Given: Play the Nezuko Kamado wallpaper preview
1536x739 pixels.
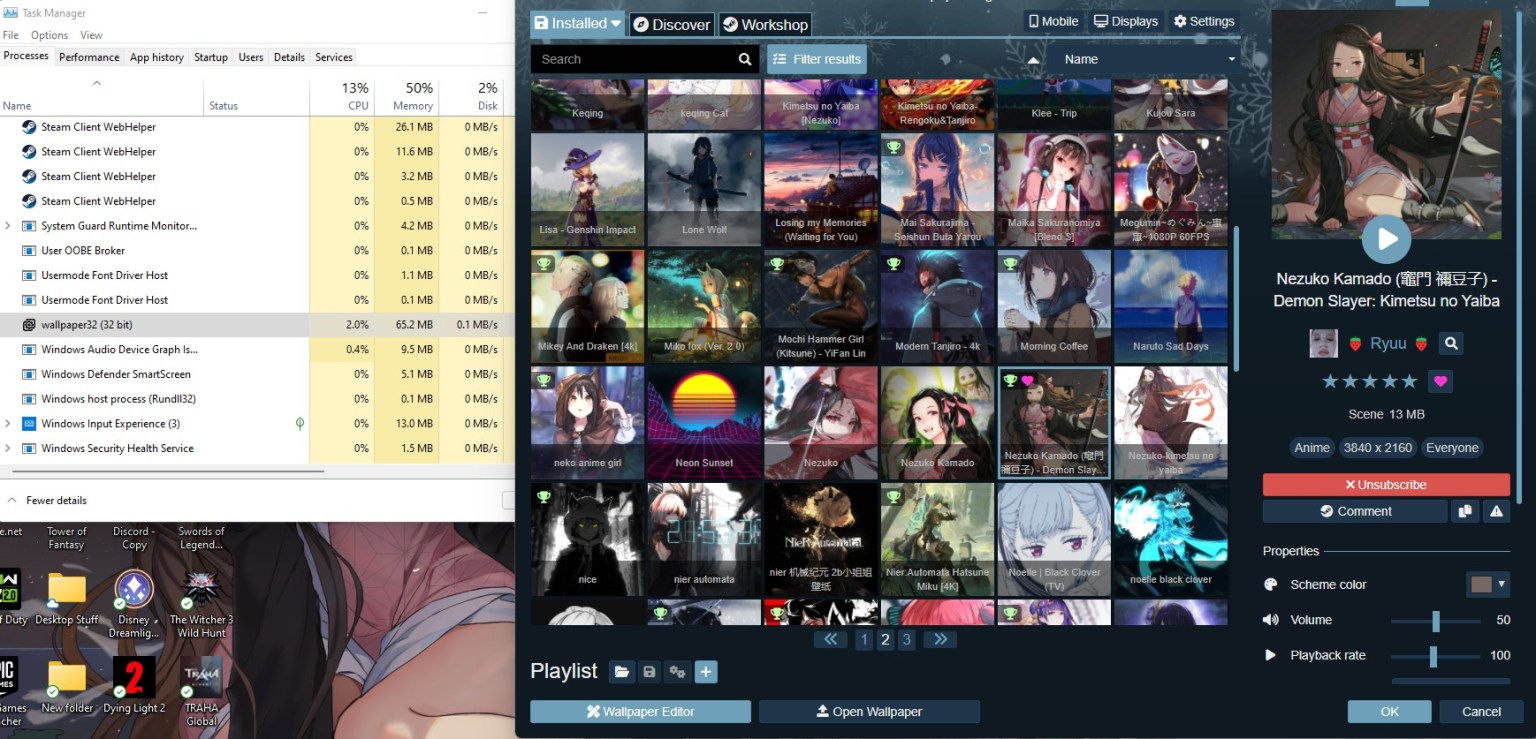Looking at the screenshot, I should click(1386, 239).
